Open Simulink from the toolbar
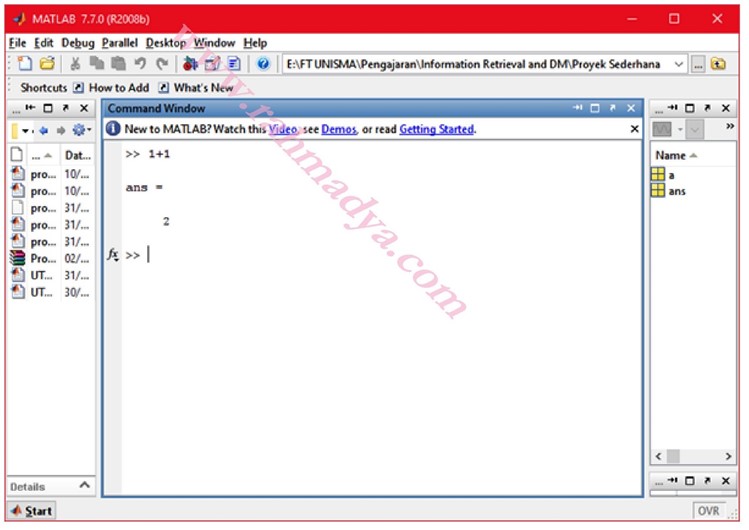 191,64
